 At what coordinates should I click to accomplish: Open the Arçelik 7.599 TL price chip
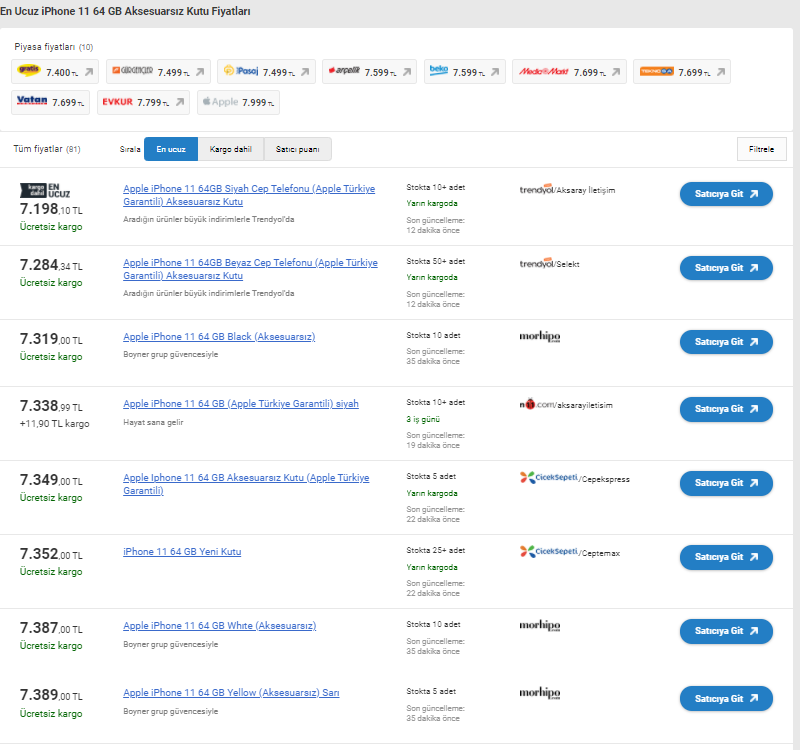click(x=369, y=71)
